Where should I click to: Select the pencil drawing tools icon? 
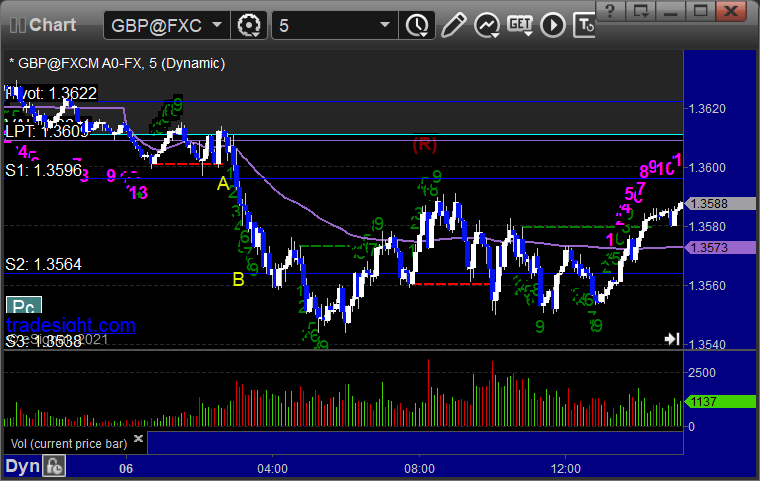tap(454, 25)
